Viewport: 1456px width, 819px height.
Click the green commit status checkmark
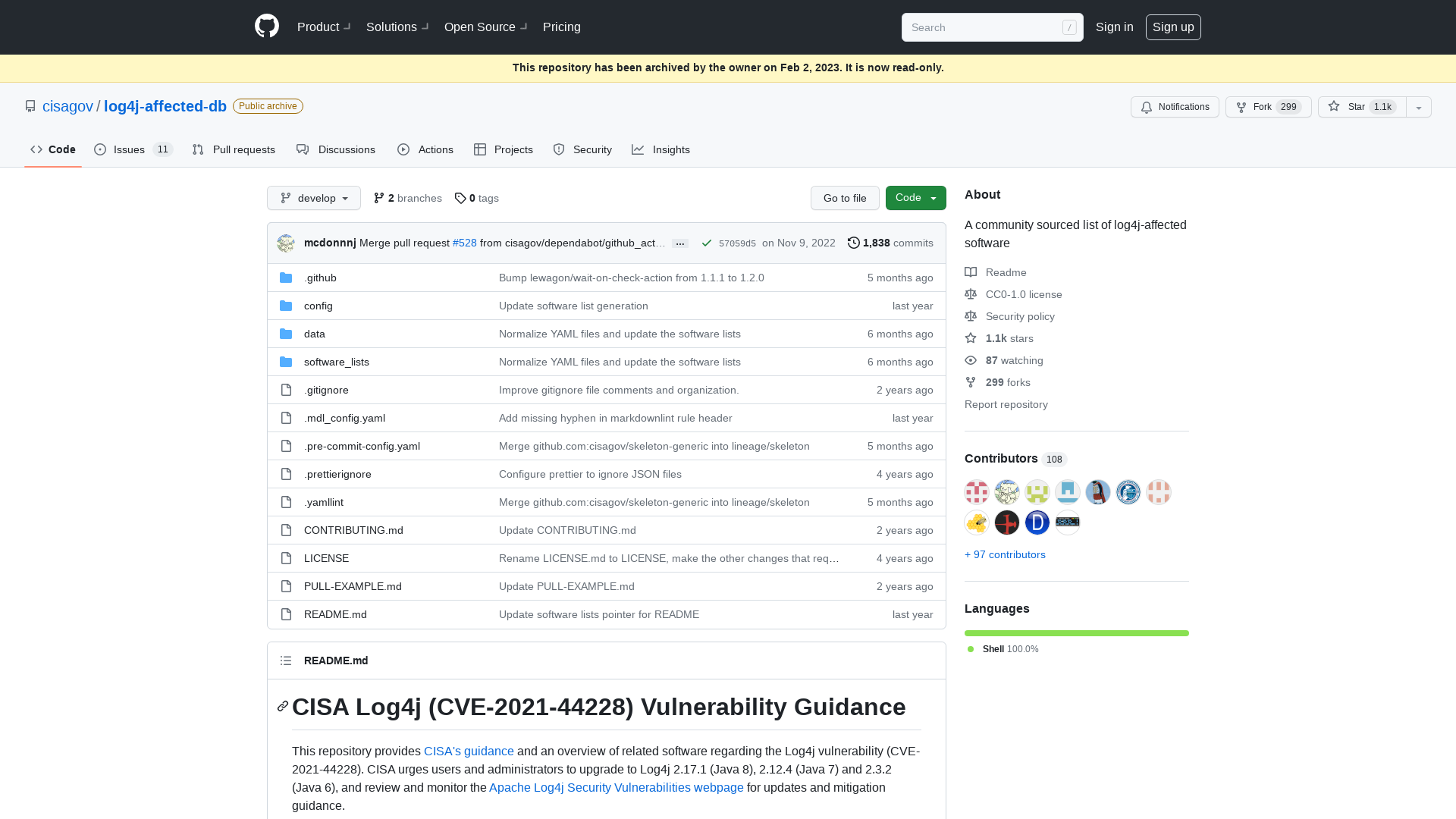point(707,243)
